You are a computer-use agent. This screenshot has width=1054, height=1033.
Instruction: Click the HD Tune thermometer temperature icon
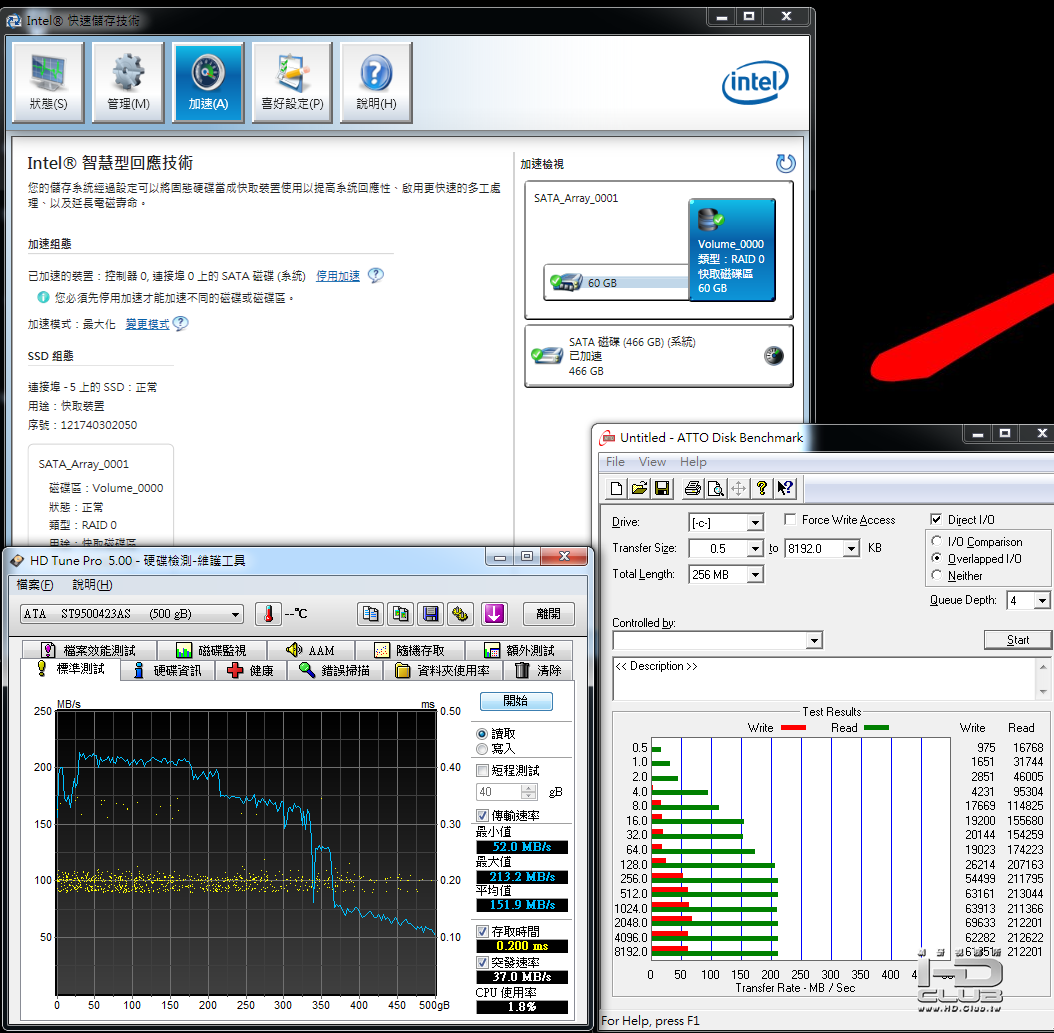[268, 614]
